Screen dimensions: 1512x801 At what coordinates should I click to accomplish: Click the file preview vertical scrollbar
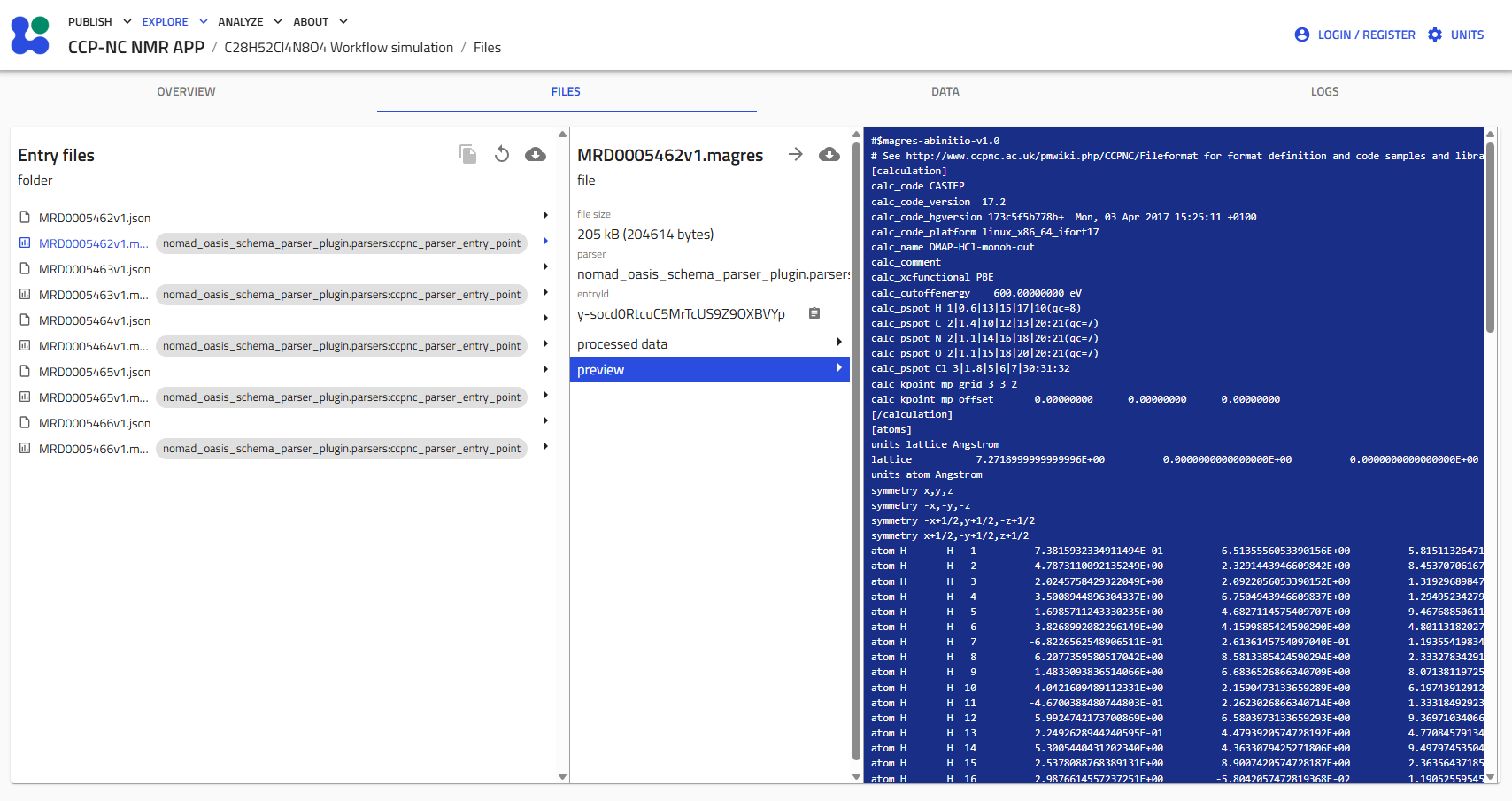click(1490, 237)
